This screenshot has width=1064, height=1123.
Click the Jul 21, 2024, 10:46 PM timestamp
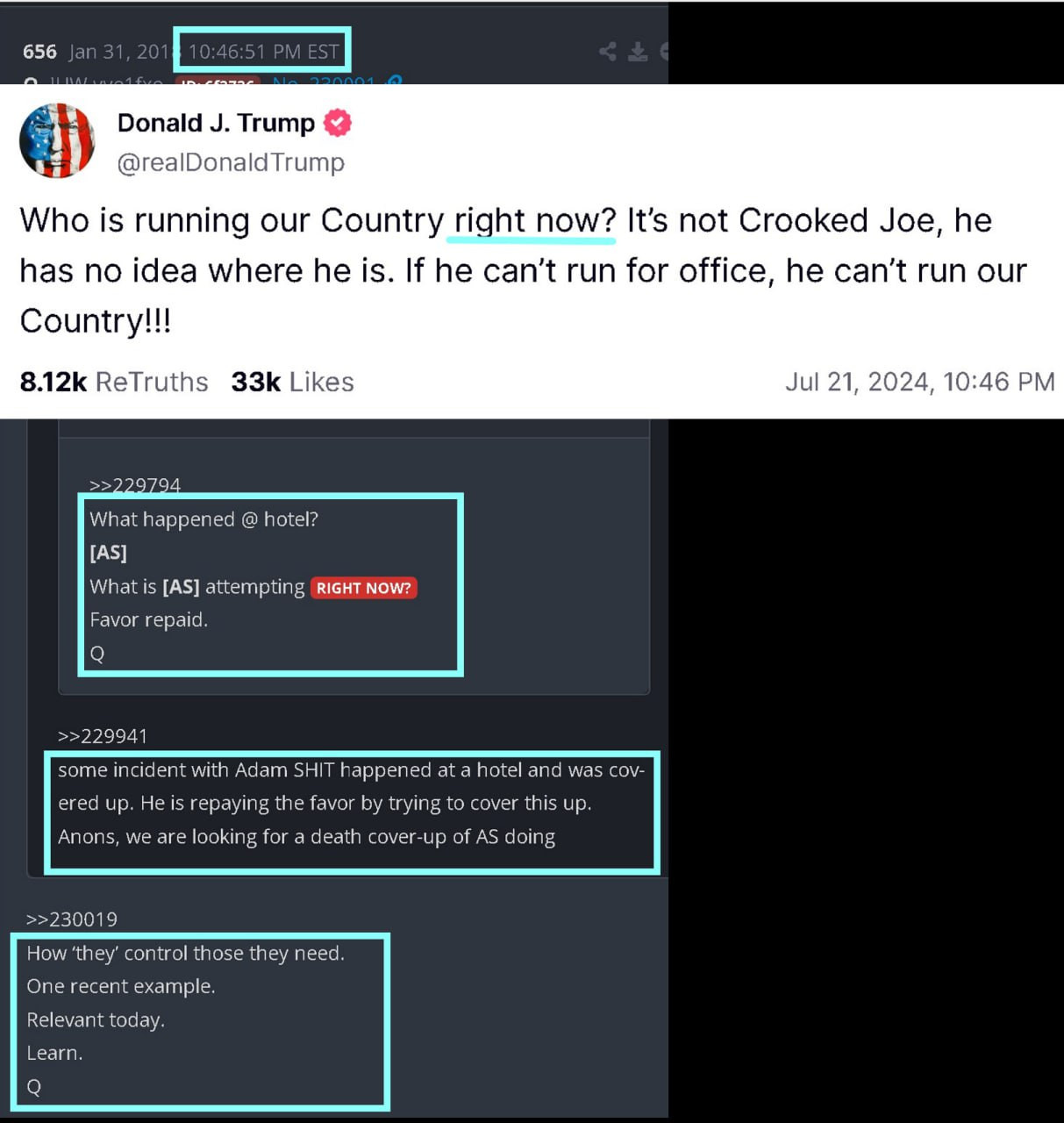click(919, 382)
